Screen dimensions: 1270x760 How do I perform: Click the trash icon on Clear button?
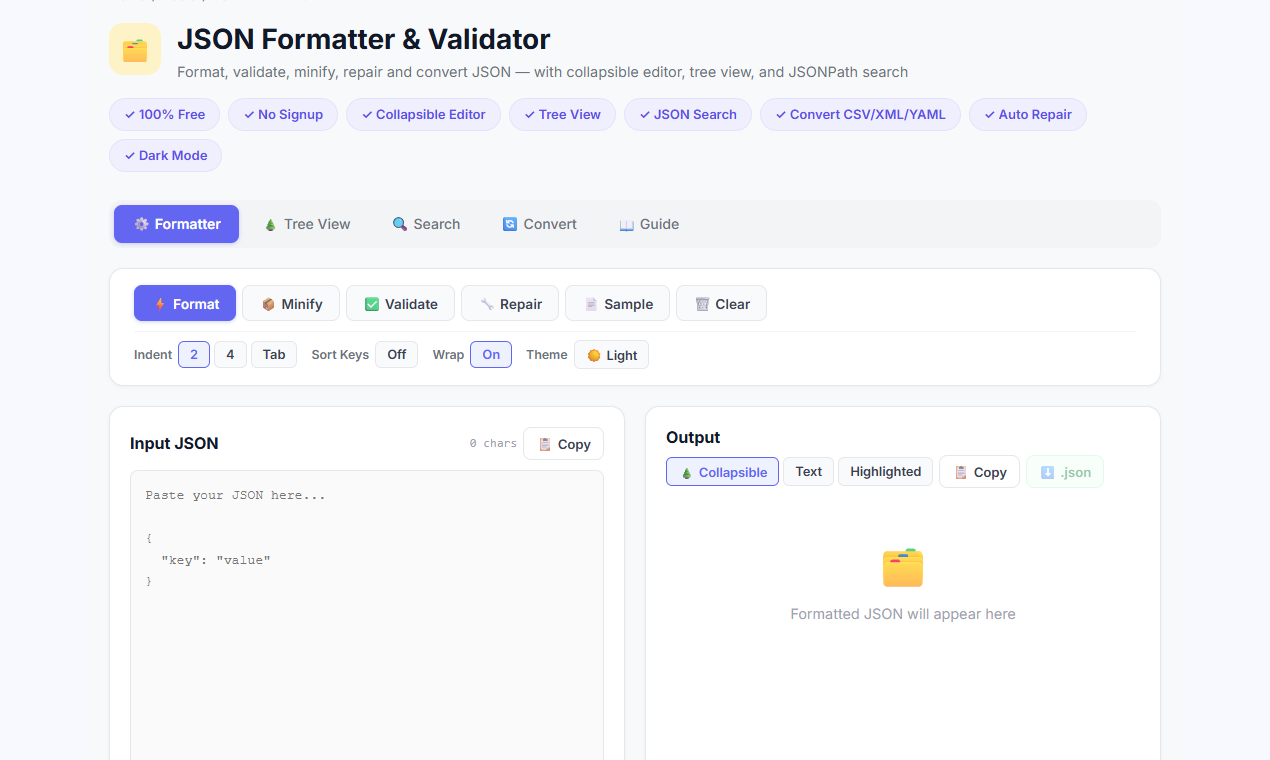click(x=702, y=304)
